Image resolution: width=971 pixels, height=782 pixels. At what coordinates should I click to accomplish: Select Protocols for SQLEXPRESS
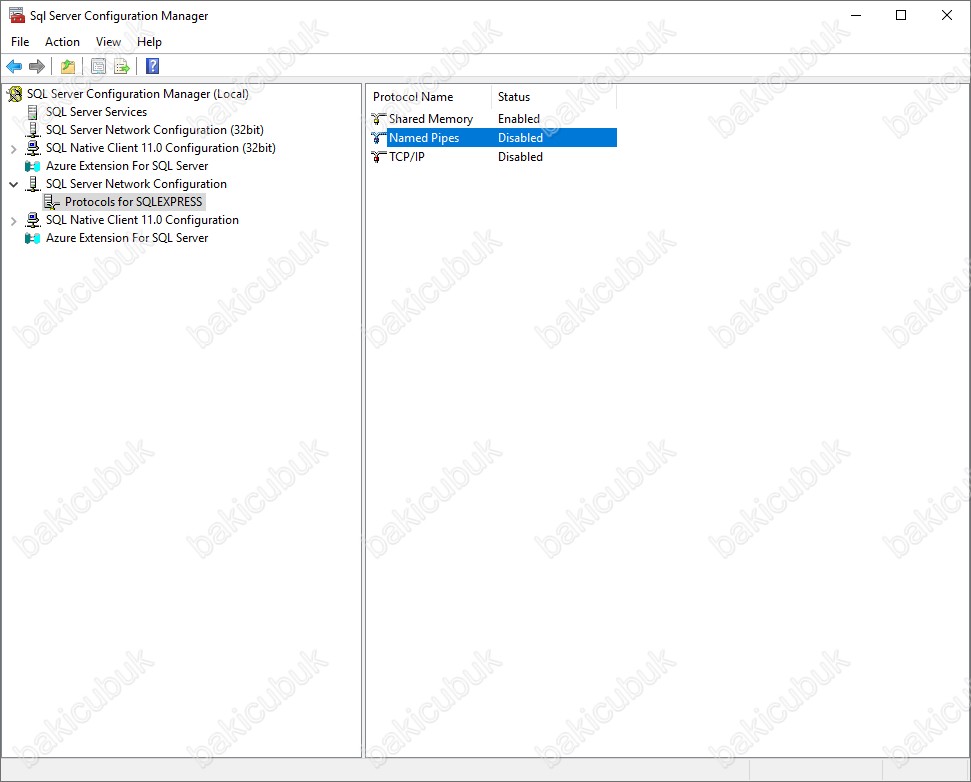[134, 202]
